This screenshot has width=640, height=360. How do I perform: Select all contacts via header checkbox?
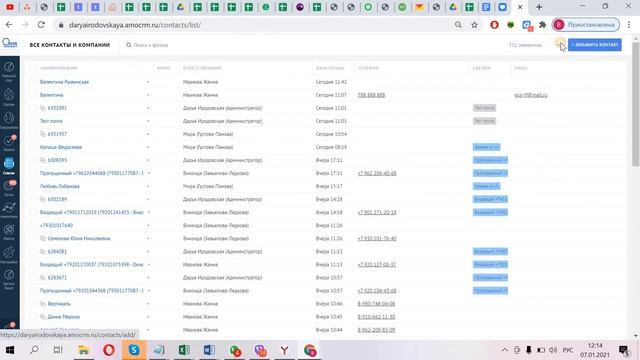tap(33, 68)
